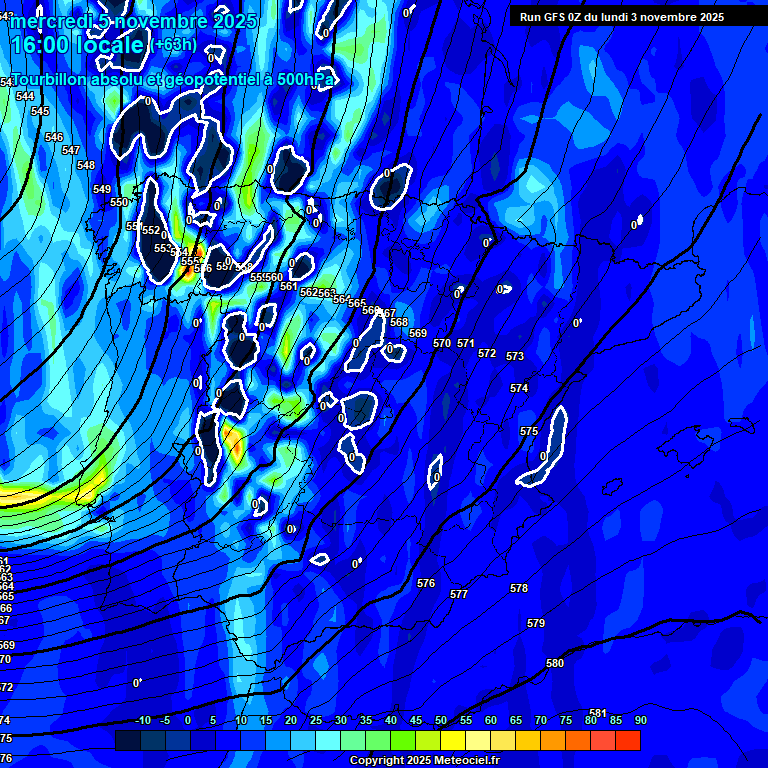Click the 578 isohypse label

519,589
